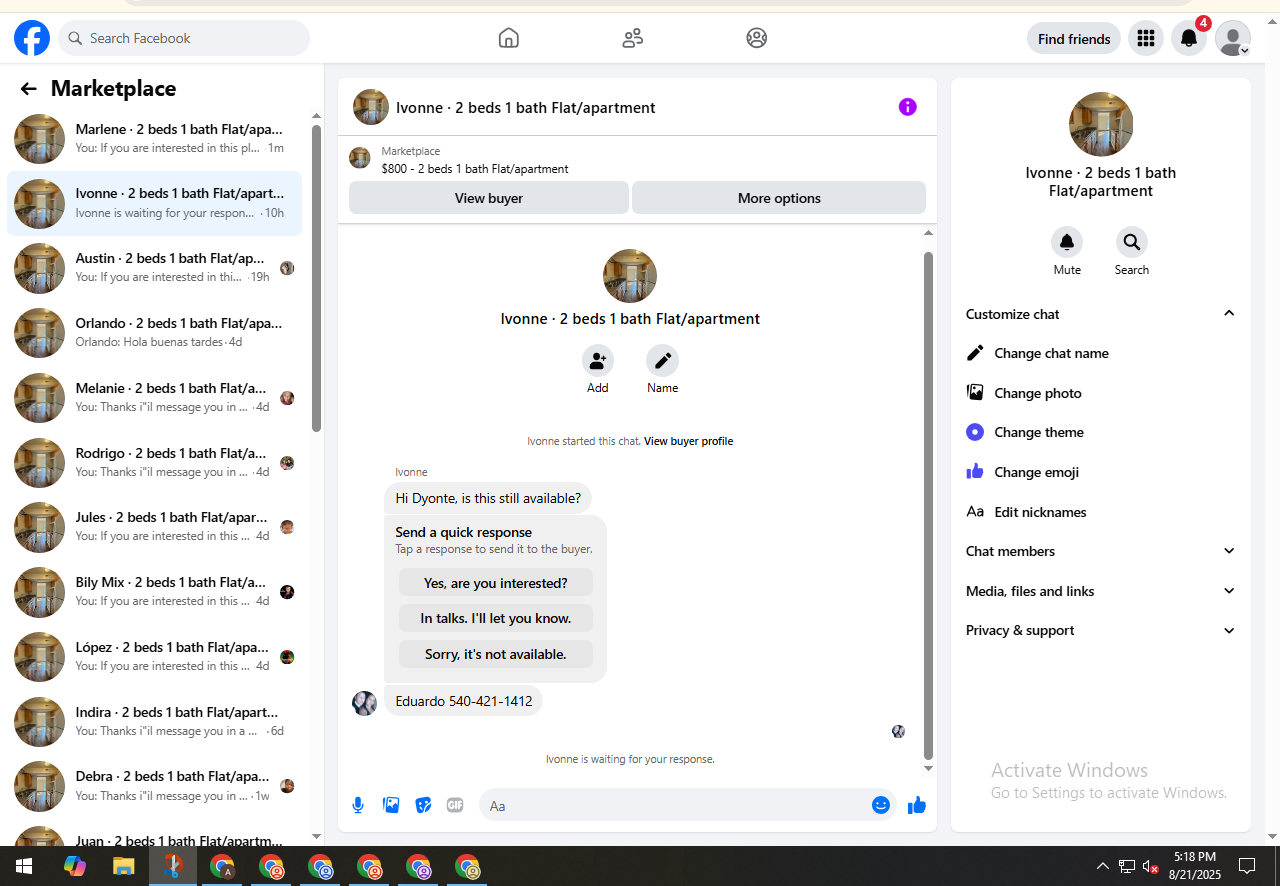Screen dimensions: 1280x886
Task: Click the $800 Marketplace listing thumbnail
Action: tap(360, 158)
